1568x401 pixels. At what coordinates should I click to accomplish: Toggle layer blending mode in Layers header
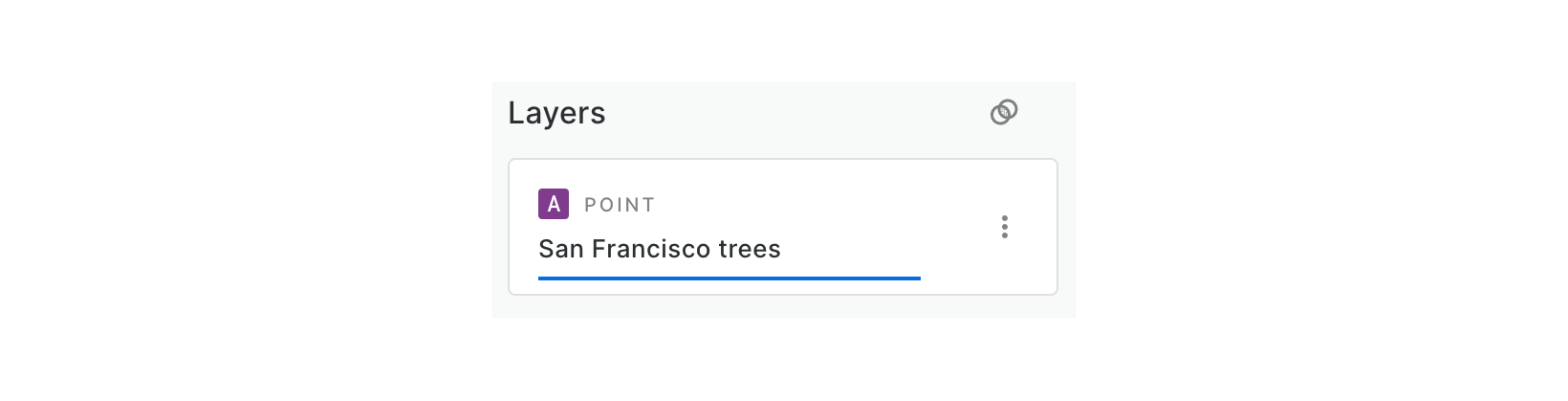(1004, 113)
